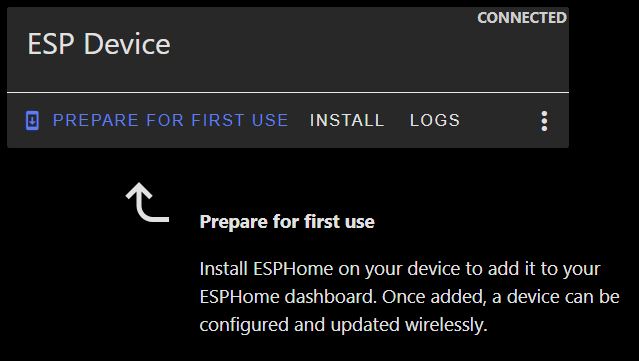Screen dimensions: 639x361
Task: Open the INSTALL action
Action: point(347,121)
